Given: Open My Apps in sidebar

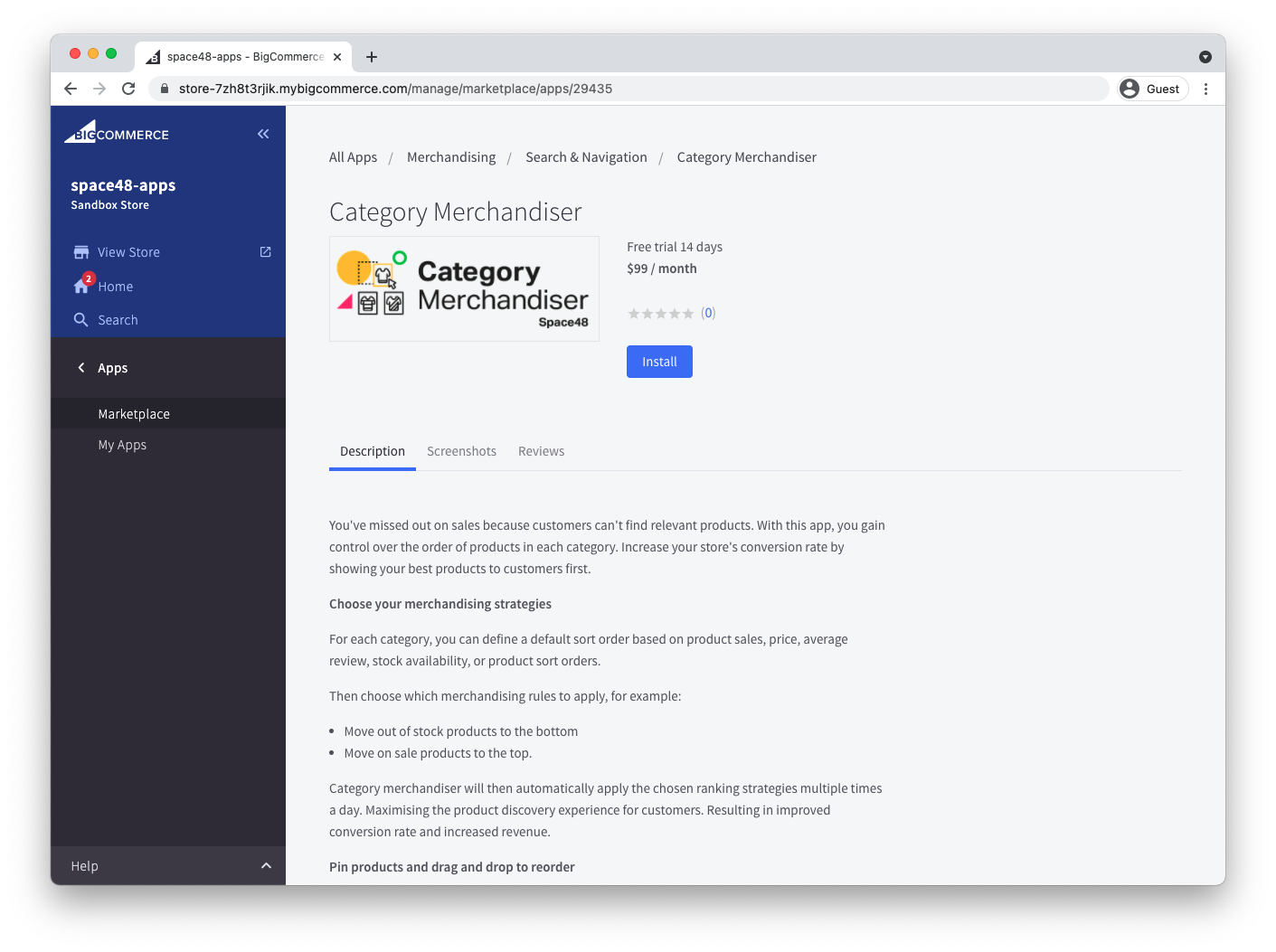Looking at the screenshot, I should (x=122, y=445).
